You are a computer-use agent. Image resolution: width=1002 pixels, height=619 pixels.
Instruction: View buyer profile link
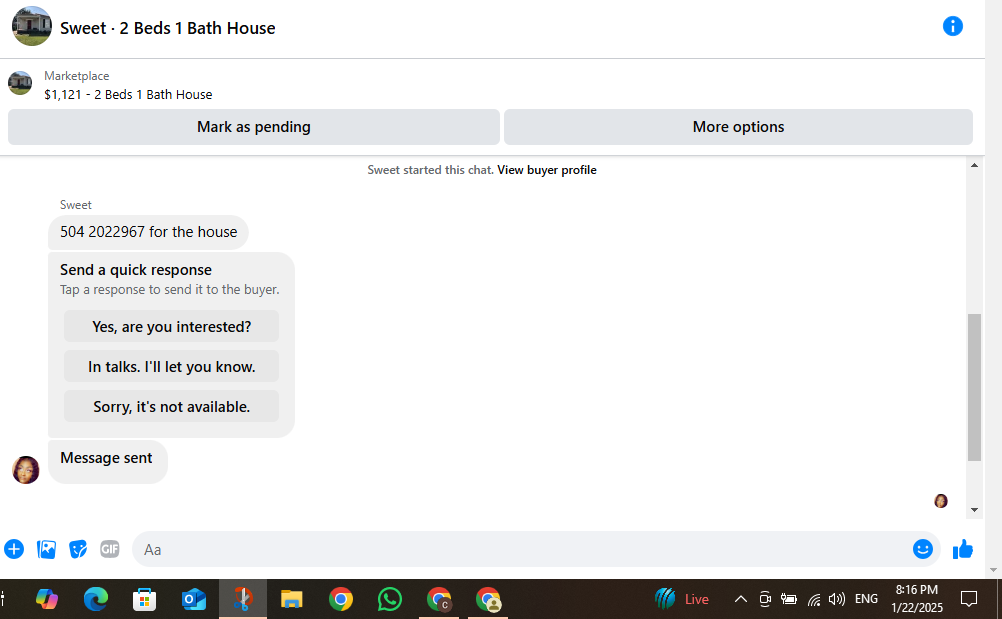[546, 170]
